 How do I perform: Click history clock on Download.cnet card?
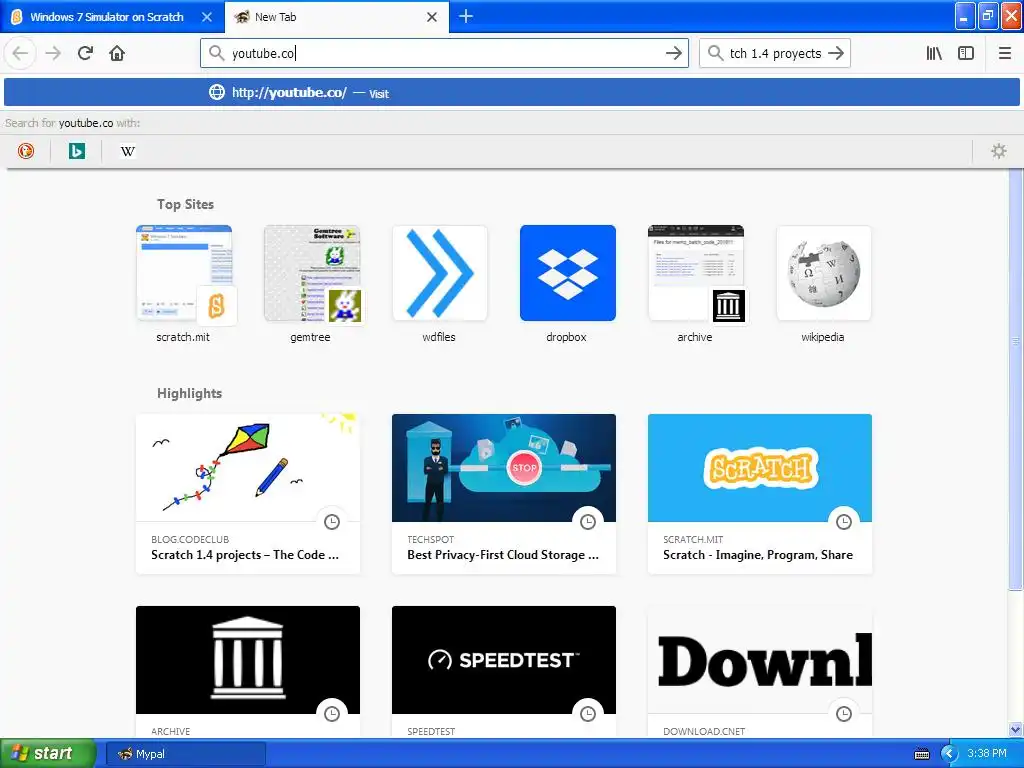pyautogui.click(x=844, y=714)
